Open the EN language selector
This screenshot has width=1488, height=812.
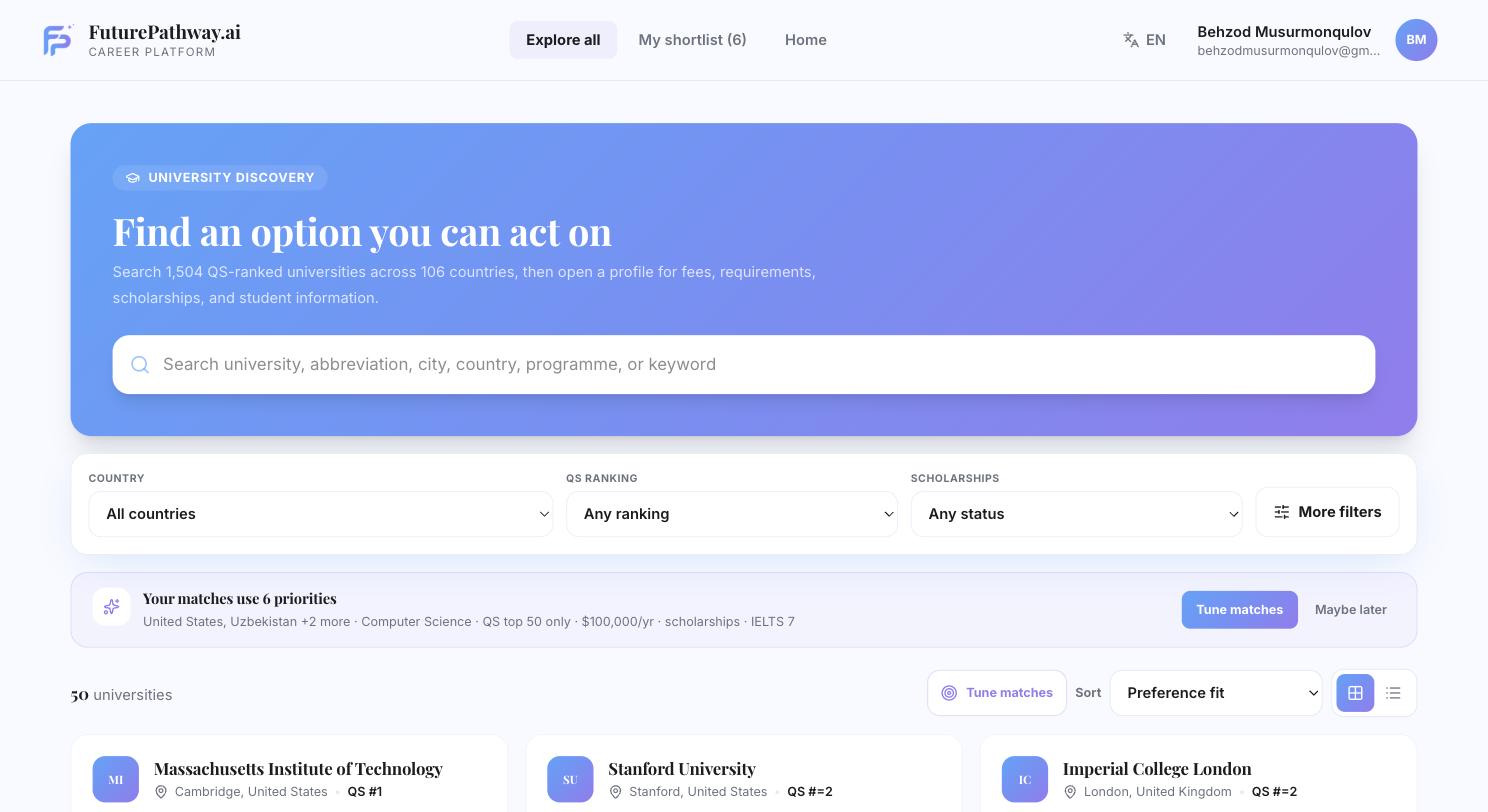click(x=1145, y=40)
